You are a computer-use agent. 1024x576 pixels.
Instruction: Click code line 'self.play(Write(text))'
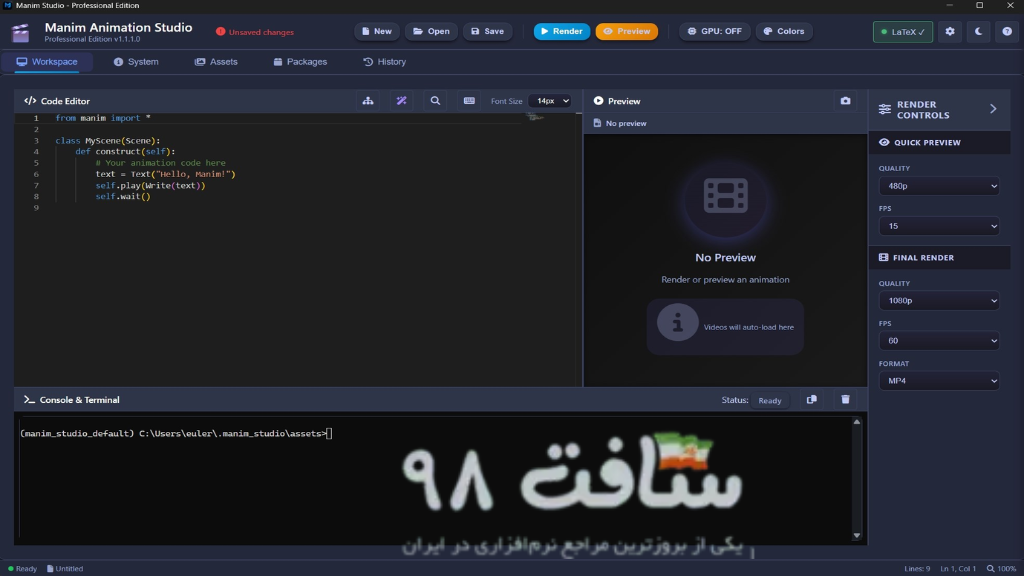pos(150,185)
